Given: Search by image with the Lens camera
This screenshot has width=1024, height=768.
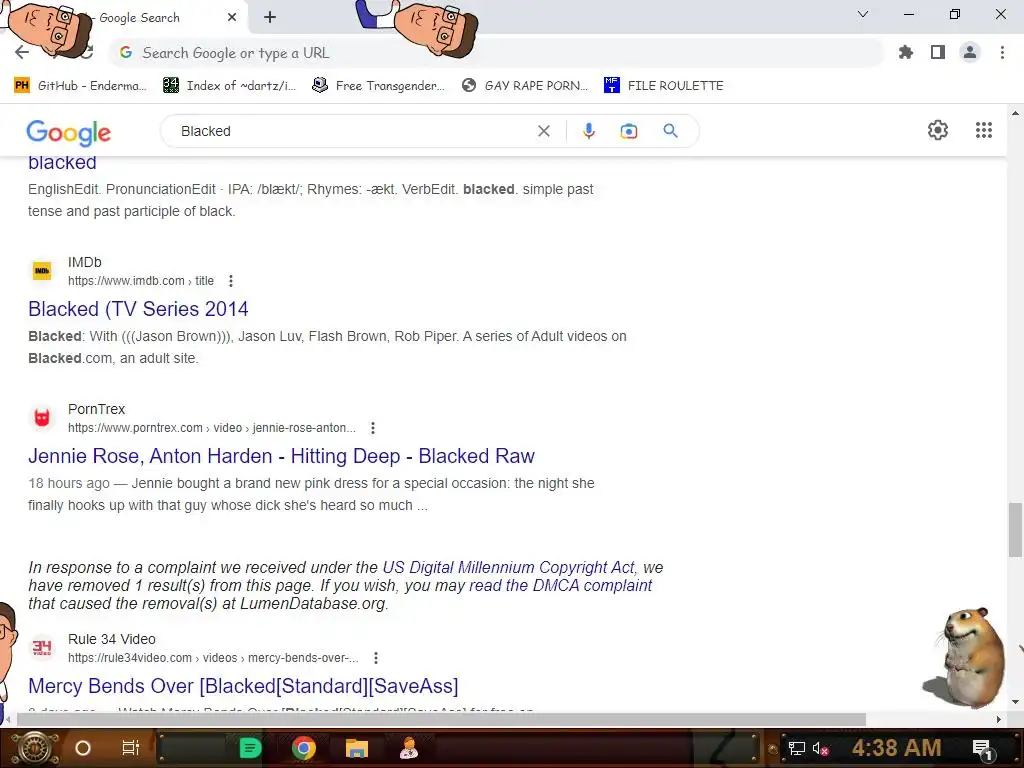Looking at the screenshot, I should (x=629, y=131).
